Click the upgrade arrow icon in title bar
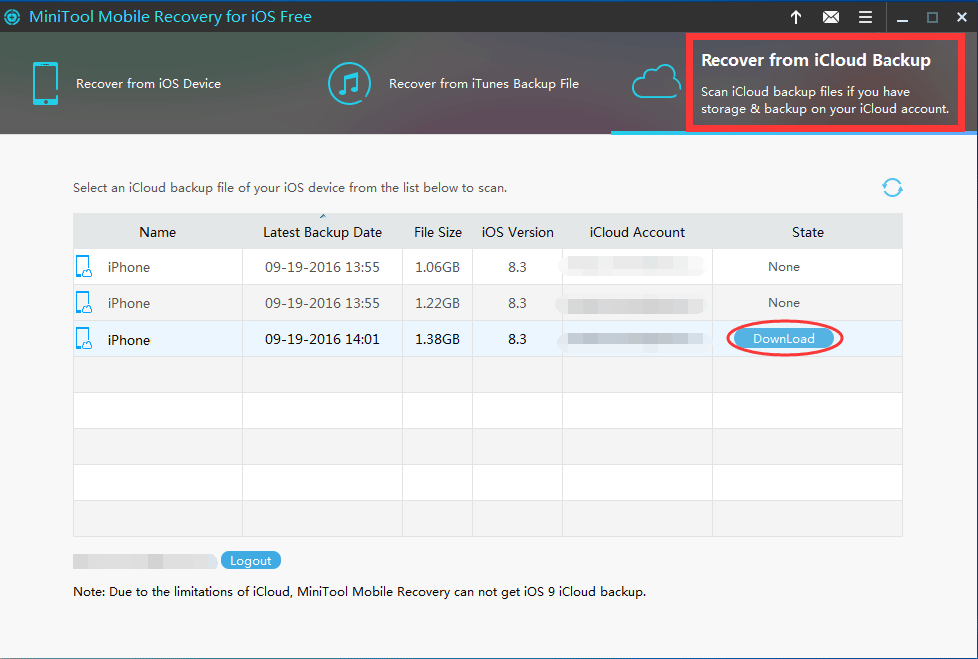The image size is (978, 659). coord(796,17)
